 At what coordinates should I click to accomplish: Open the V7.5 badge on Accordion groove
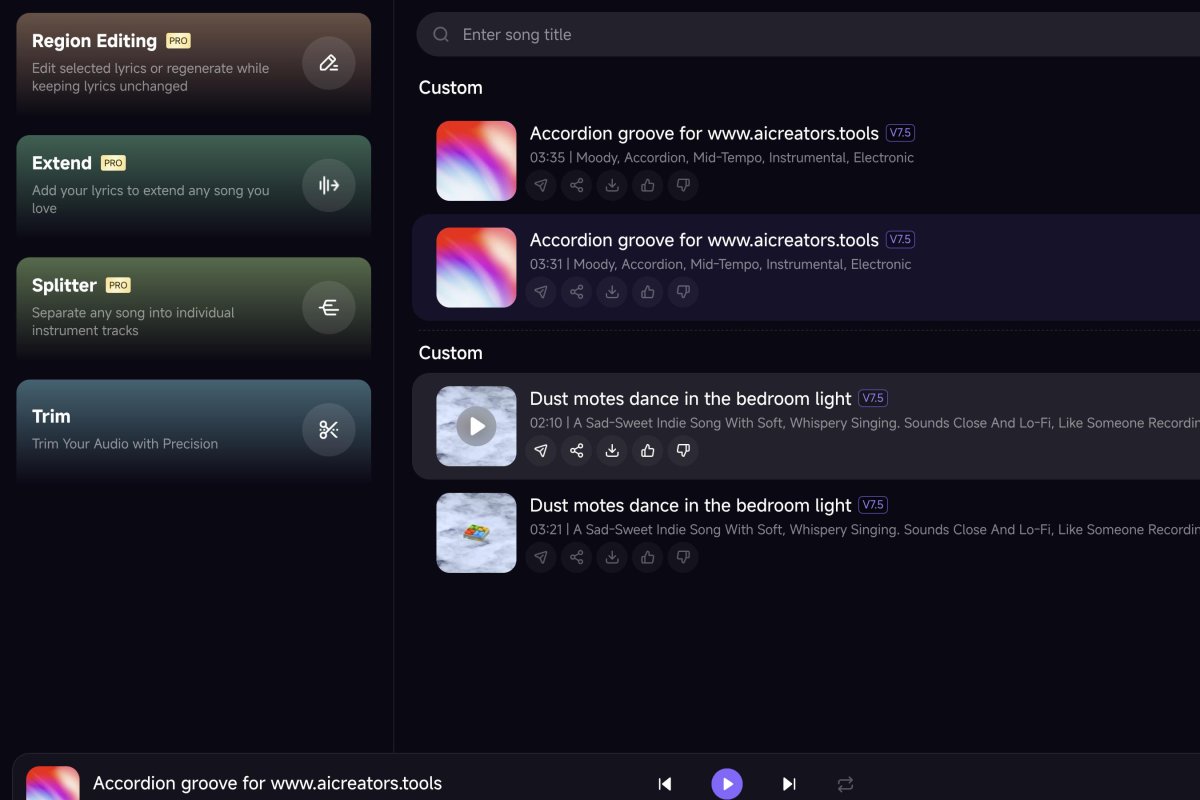(899, 132)
